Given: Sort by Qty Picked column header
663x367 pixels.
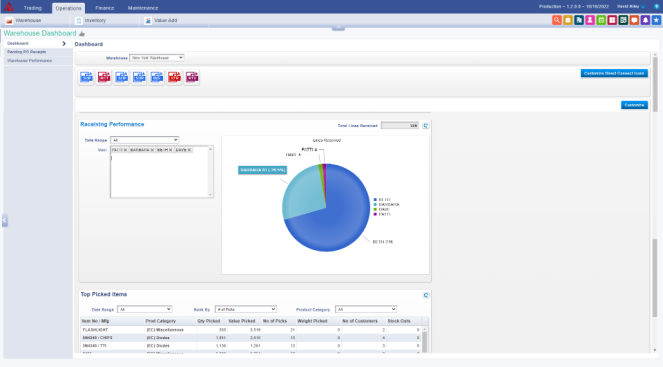Looking at the screenshot, I should coord(208,321).
